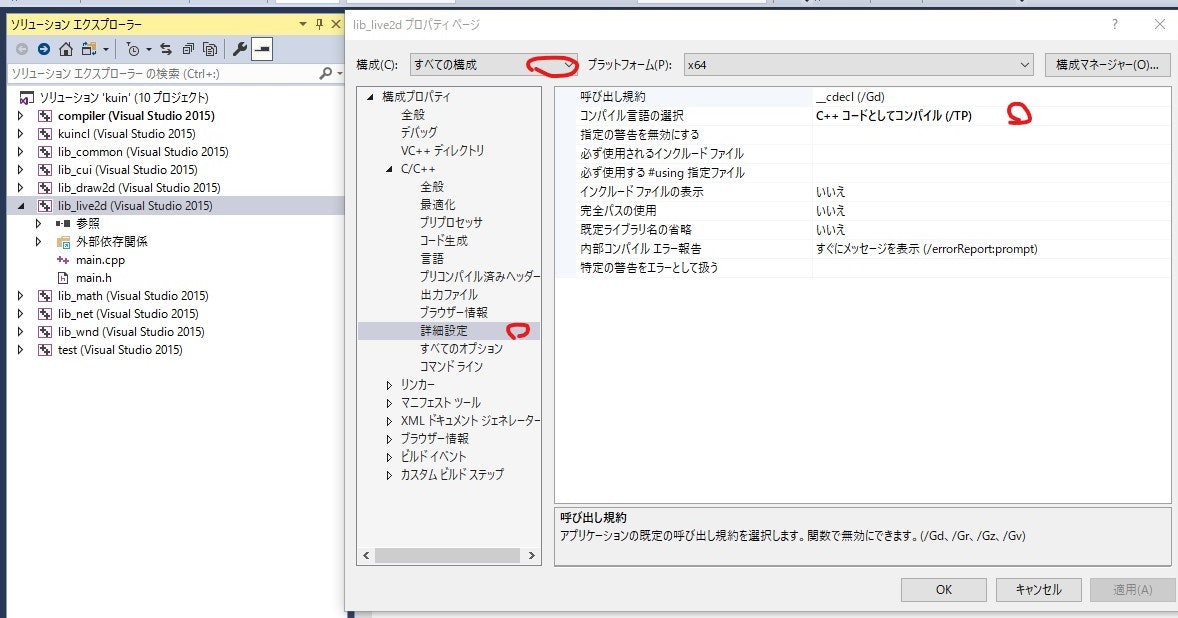Collapse all nodes via the toolbar icon
This screenshot has height=618, width=1178.
coord(189,50)
